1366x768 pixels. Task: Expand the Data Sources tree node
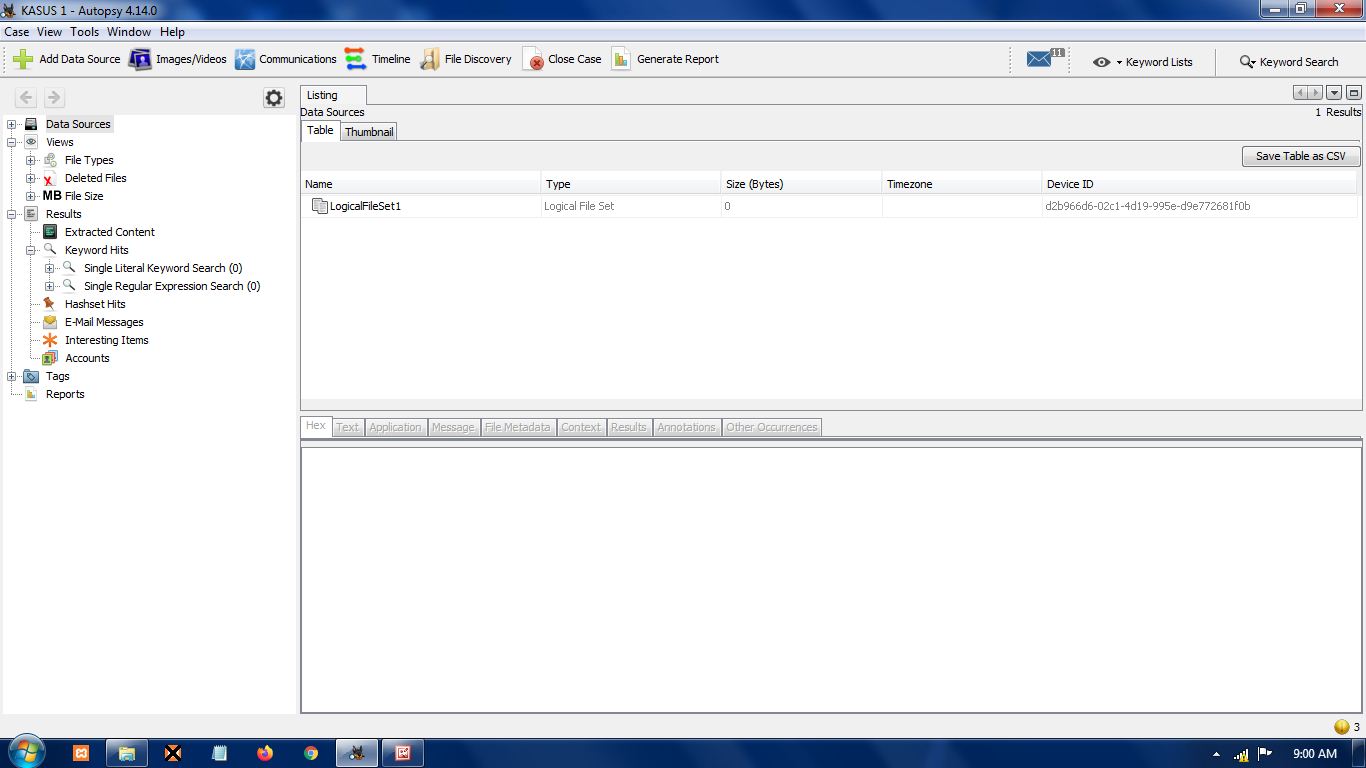[12, 124]
